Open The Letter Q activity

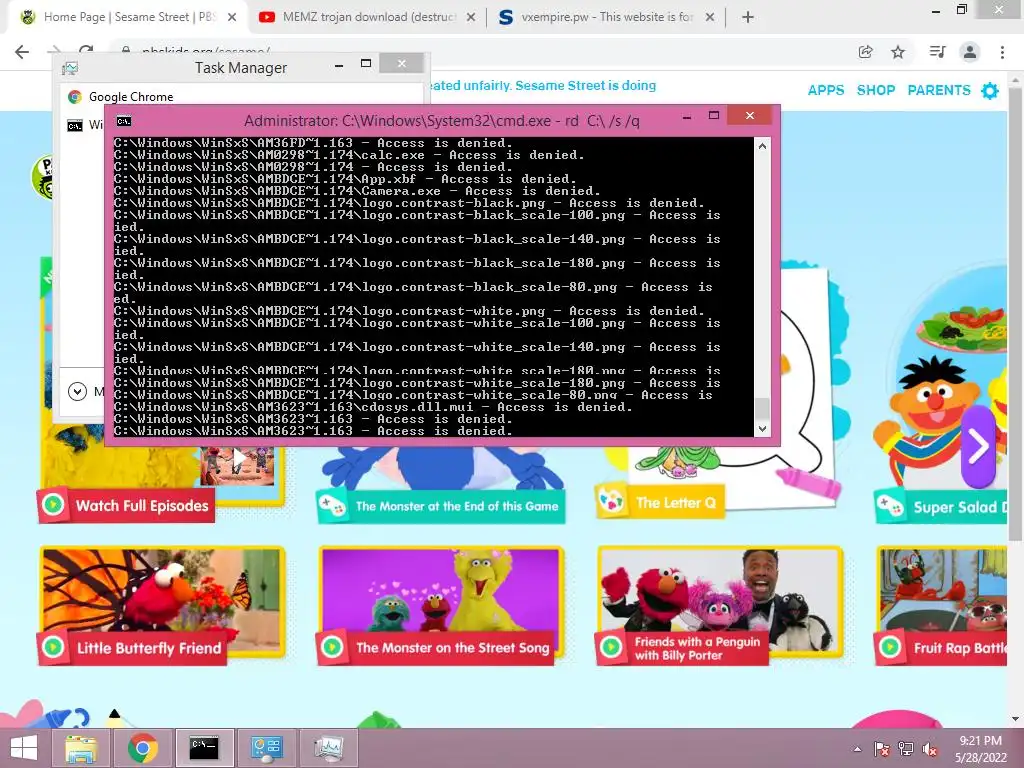(x=660, y=502)
